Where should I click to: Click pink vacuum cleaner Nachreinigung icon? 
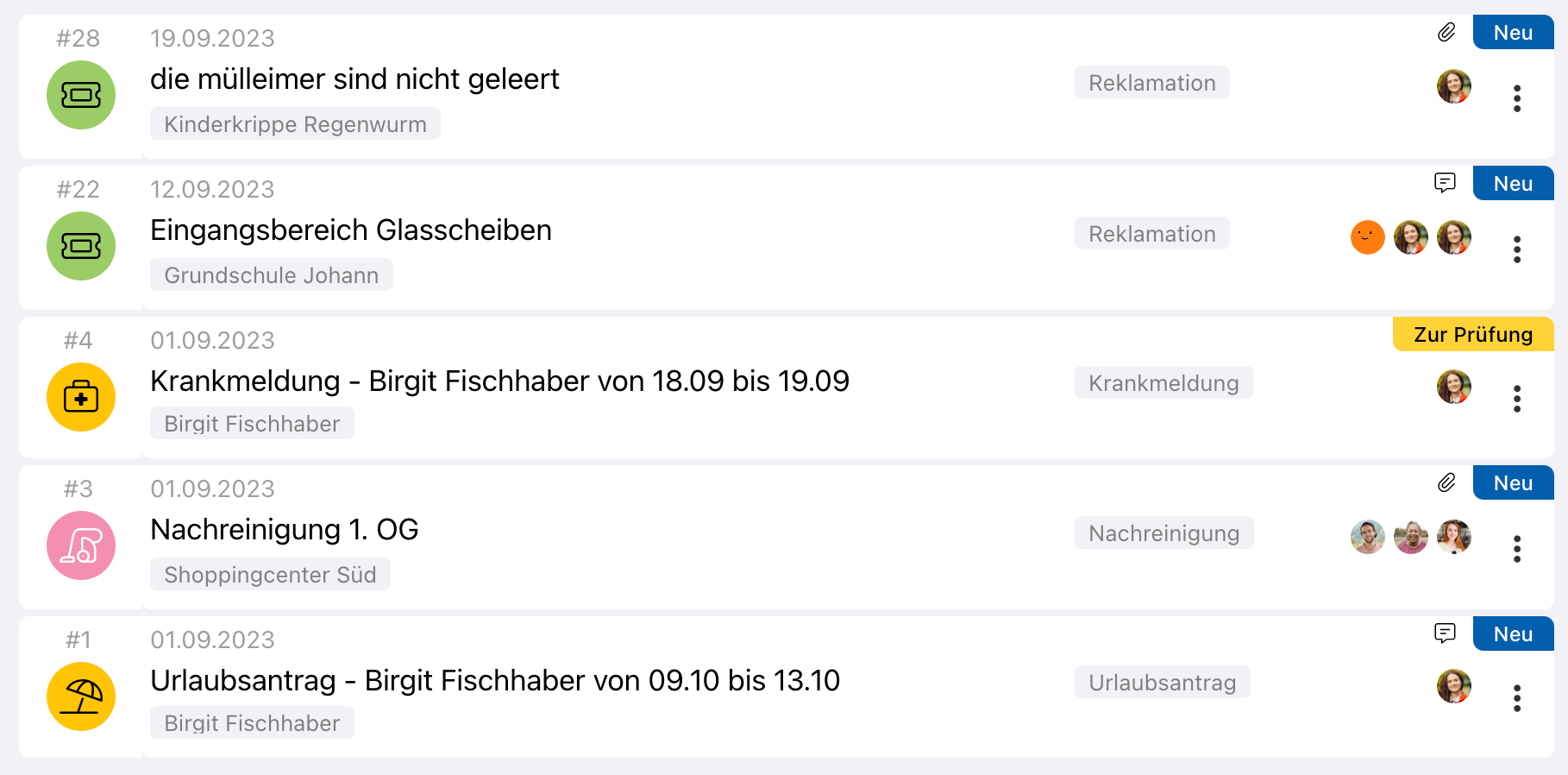coord(81,545)
